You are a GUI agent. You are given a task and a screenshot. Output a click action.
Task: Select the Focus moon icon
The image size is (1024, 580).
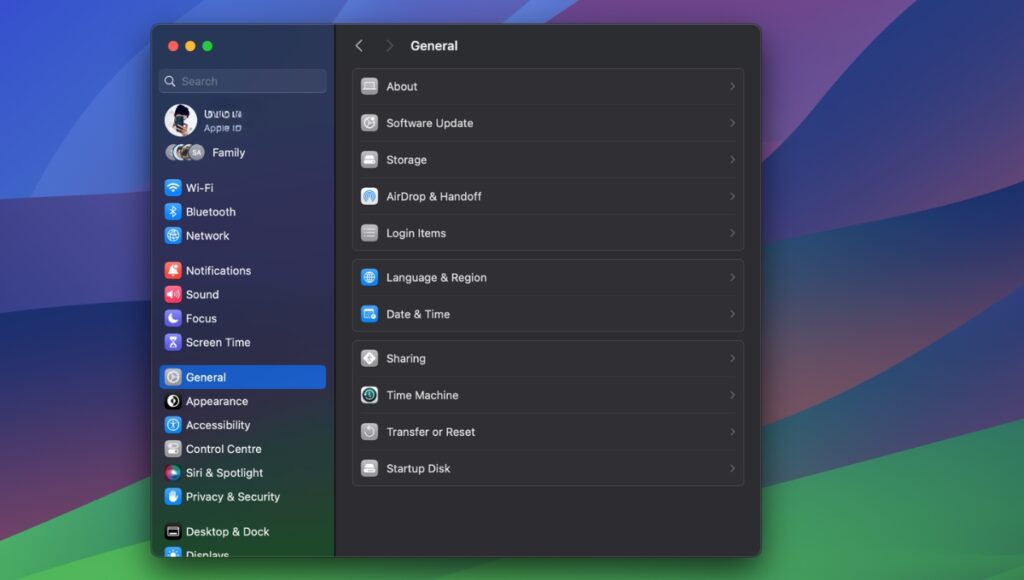tap(173, 318)
